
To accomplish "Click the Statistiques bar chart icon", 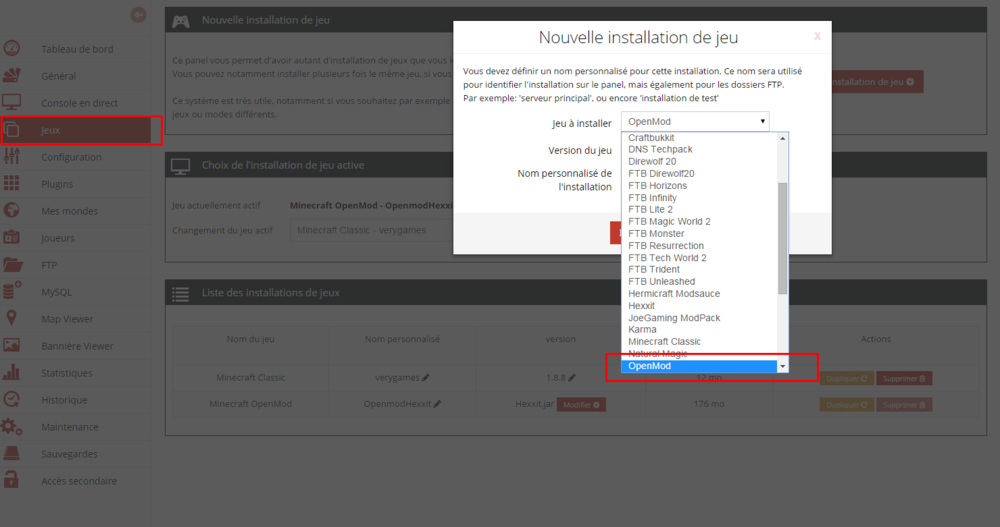I will [x=11, y=372].
